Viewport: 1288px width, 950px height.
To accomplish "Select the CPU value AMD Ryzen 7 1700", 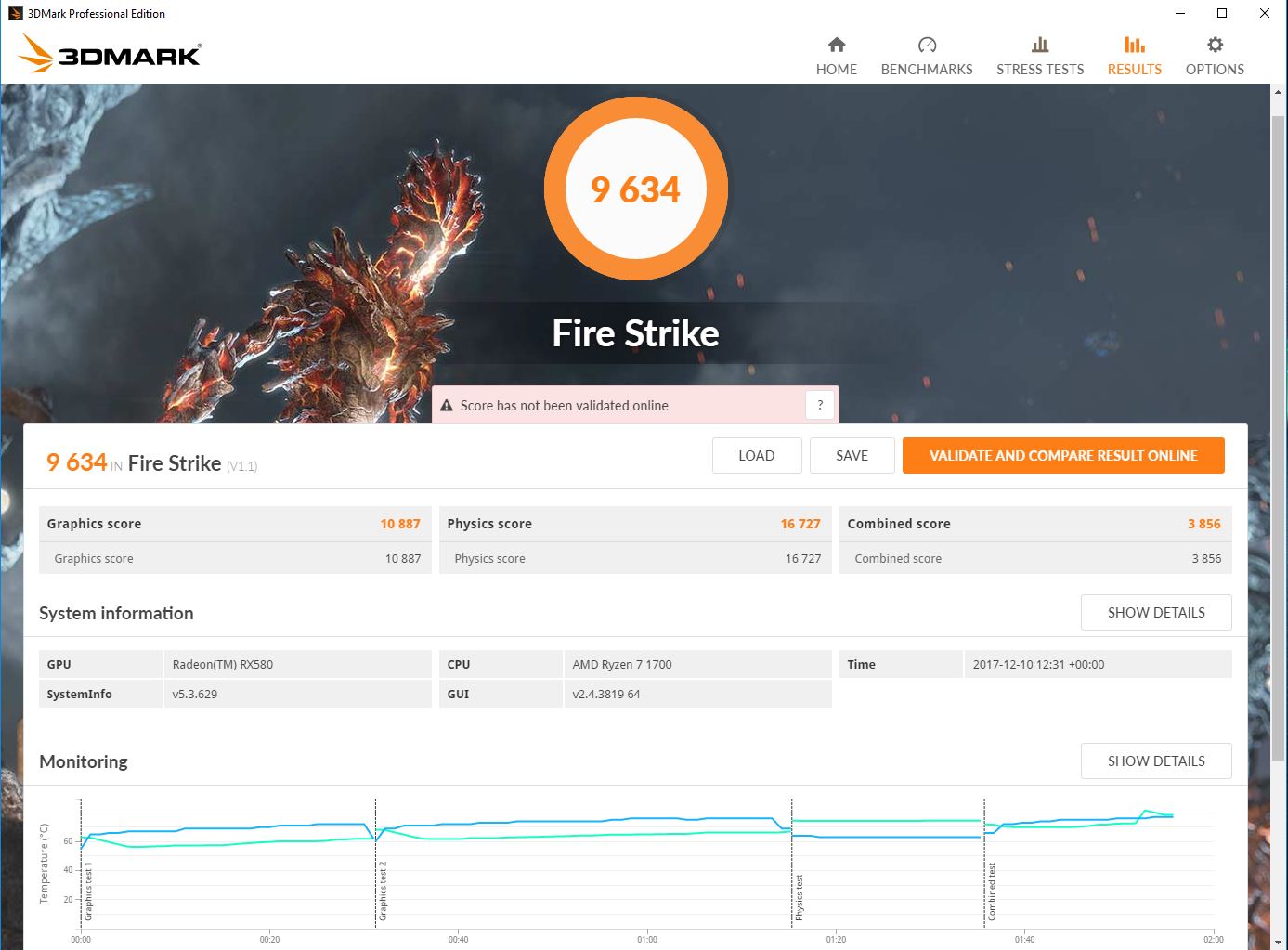I will point(622,665).
